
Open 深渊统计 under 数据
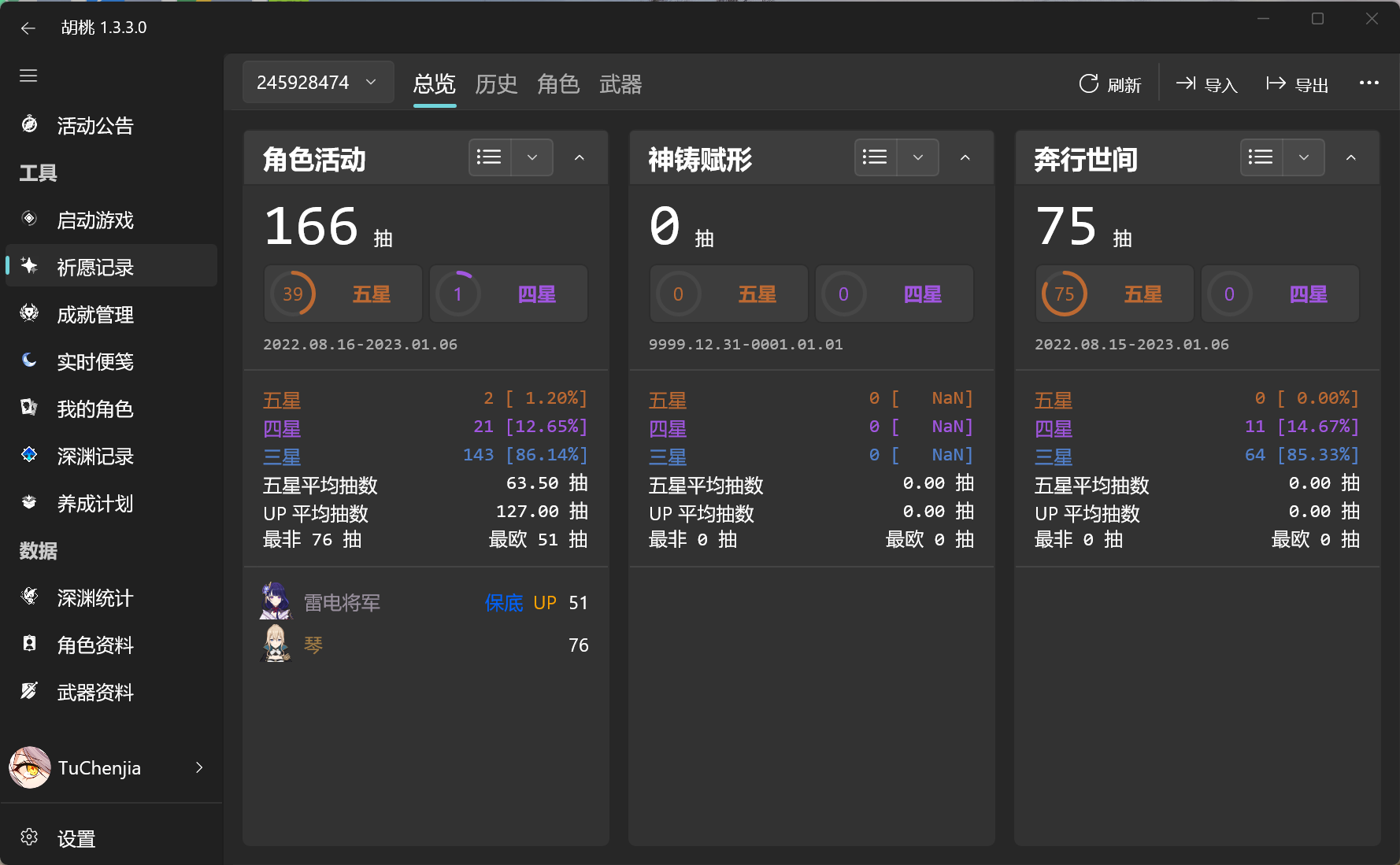tap(94, 597)
